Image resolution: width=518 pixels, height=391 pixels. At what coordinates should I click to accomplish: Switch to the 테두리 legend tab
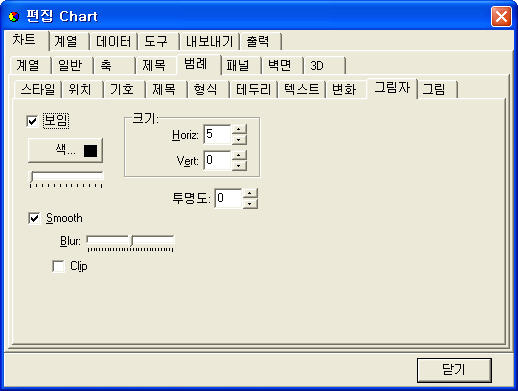[253, 89]
